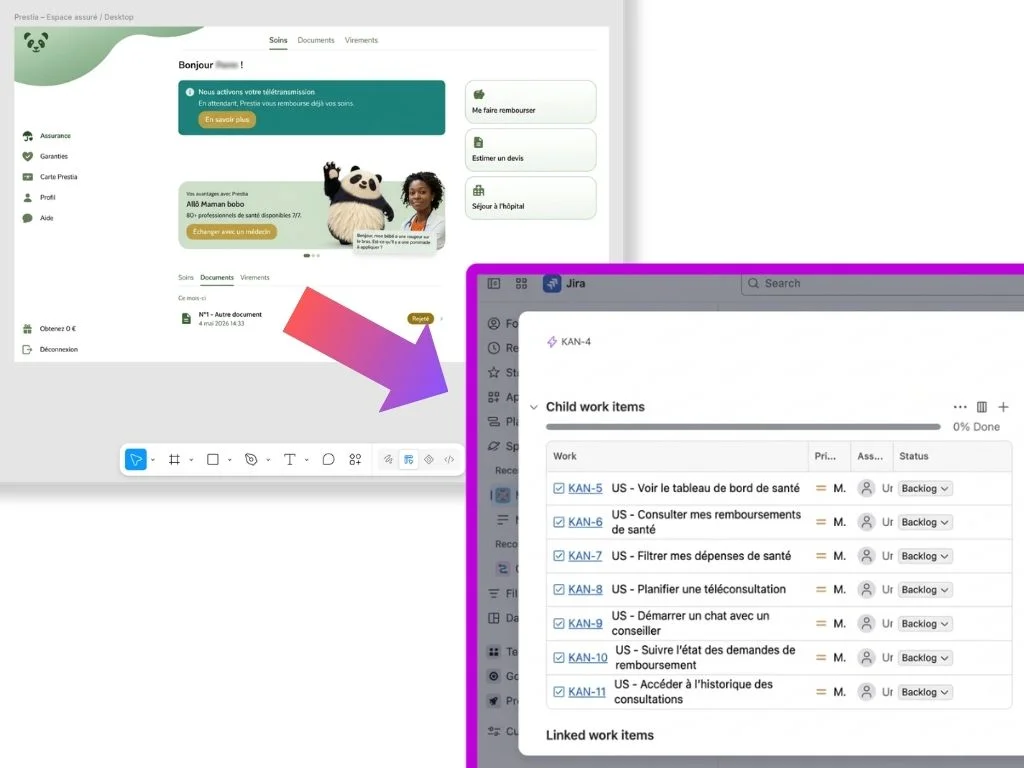Click the 0% Done progress bar
Screen dimensions: 1024x768
pyautogui.click(x=743, y=427)
